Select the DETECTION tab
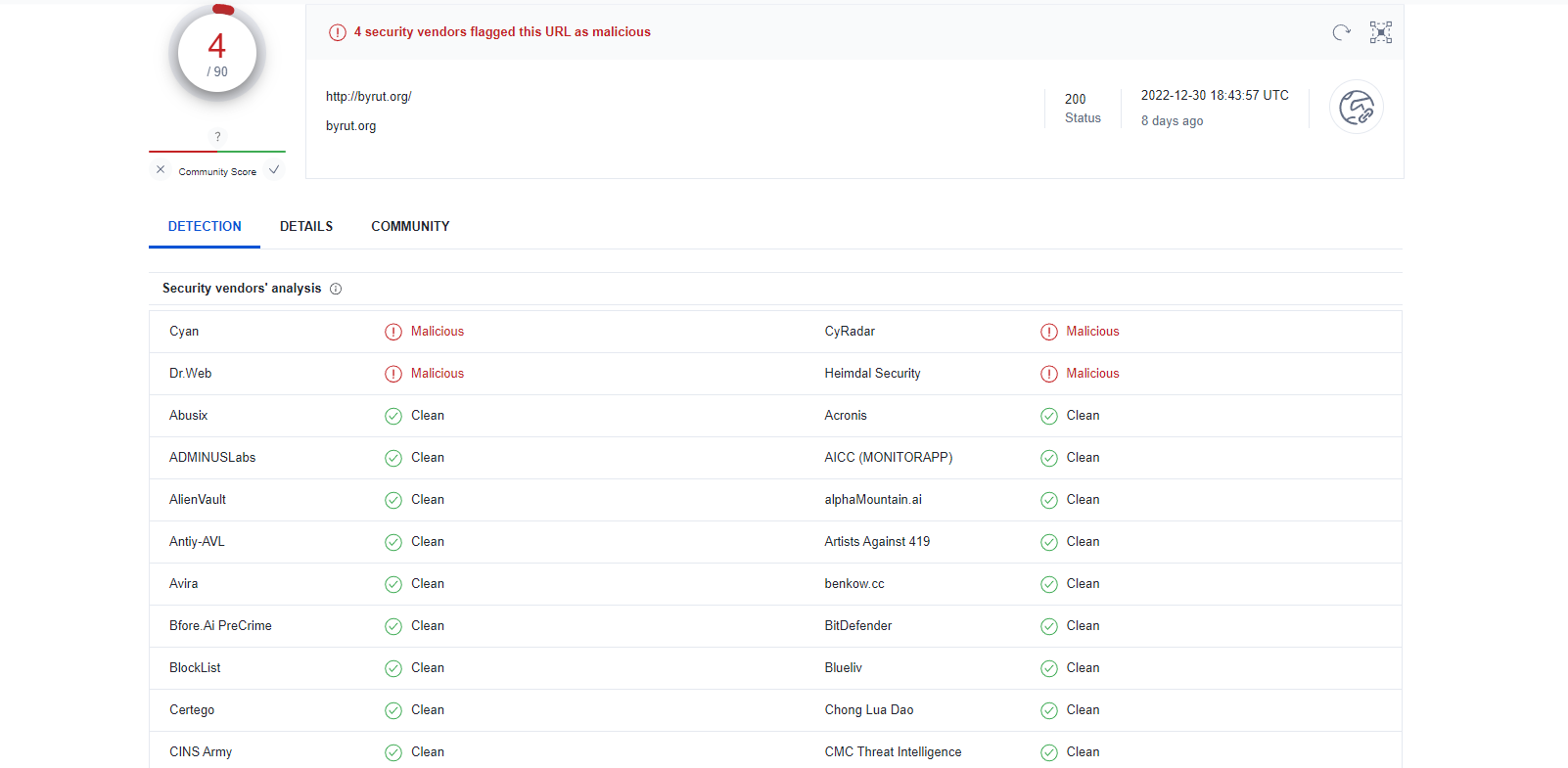Image resolution: width=1568 pixels, height=768 pixels. pyautogui.click(x=205, y=226)
